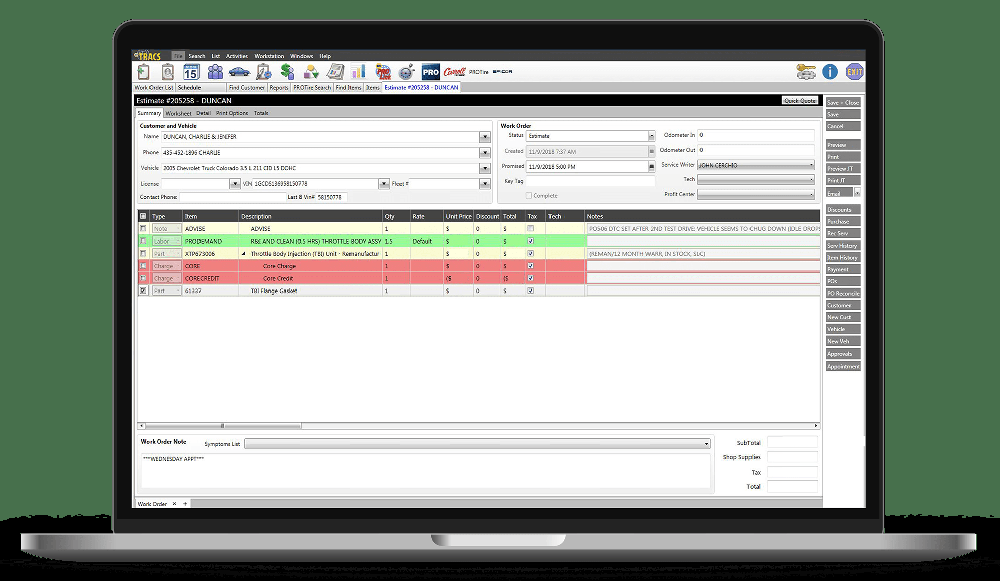Click the blue info icon
The image size is (1000, 581).
click(830, 72)
